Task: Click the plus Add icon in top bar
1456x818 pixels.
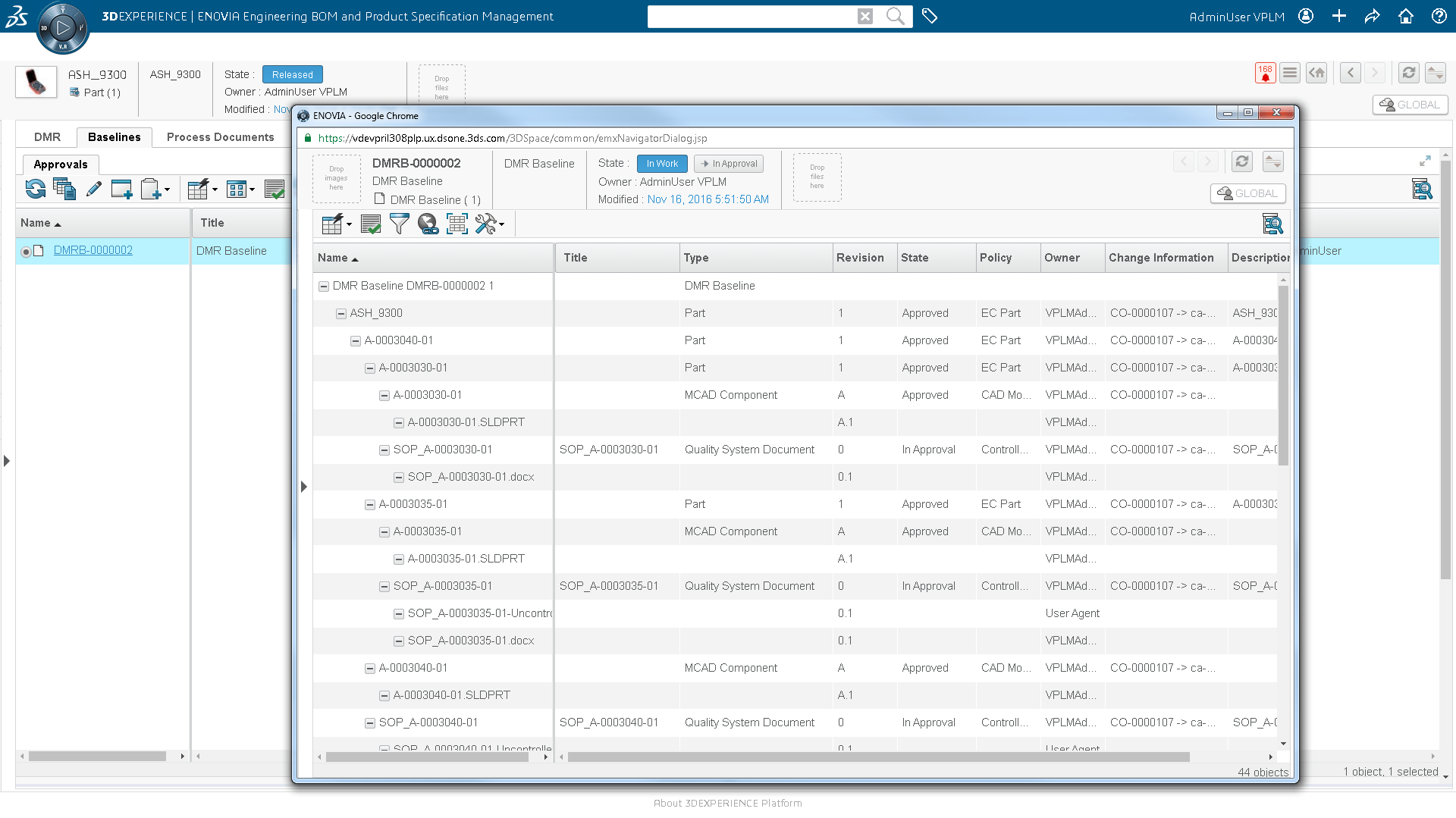Action: pos(1339,16)
